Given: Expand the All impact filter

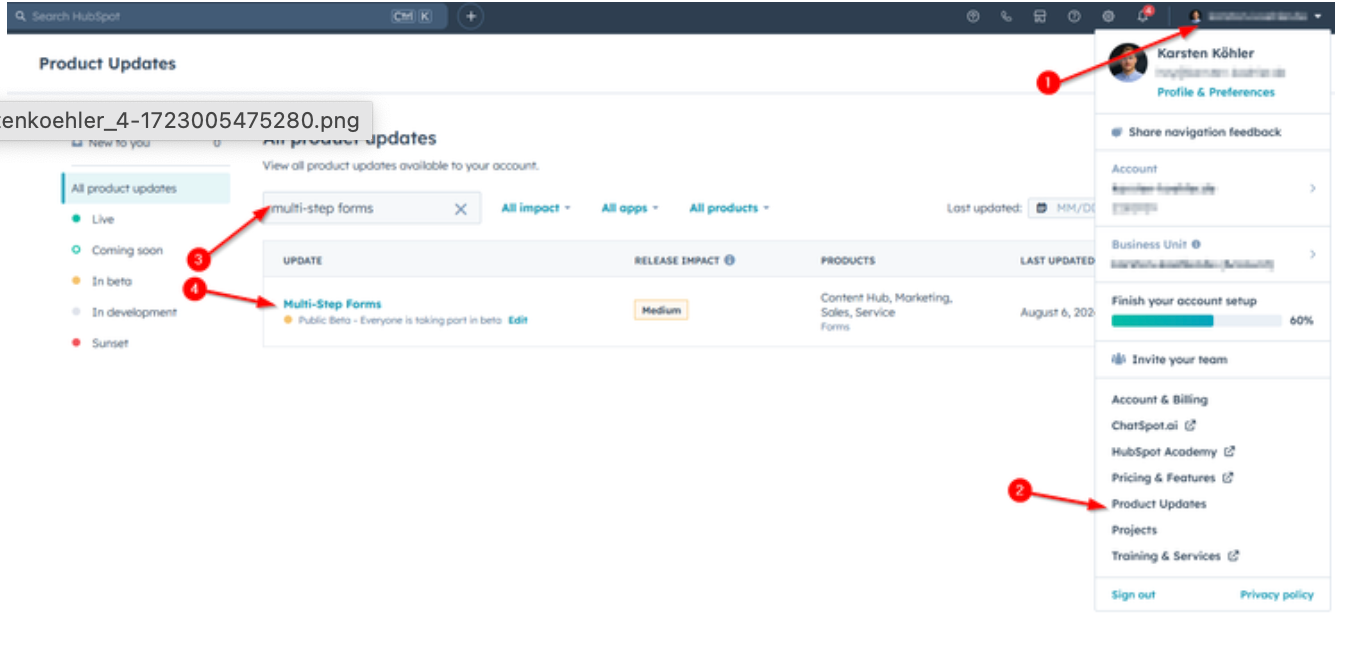Looking at the screenshot, I should (535, 208).
